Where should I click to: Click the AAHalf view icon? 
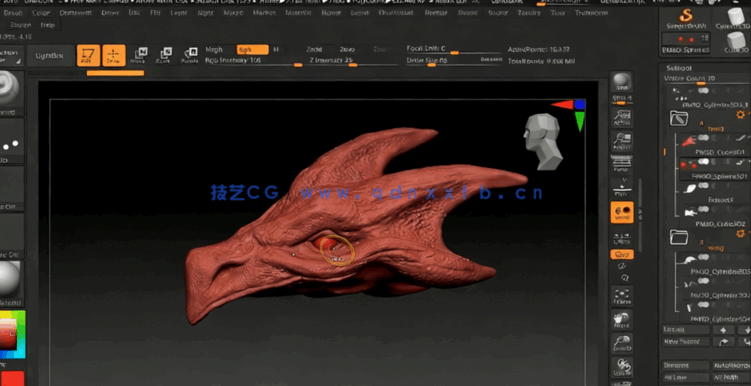coord(622,141)
